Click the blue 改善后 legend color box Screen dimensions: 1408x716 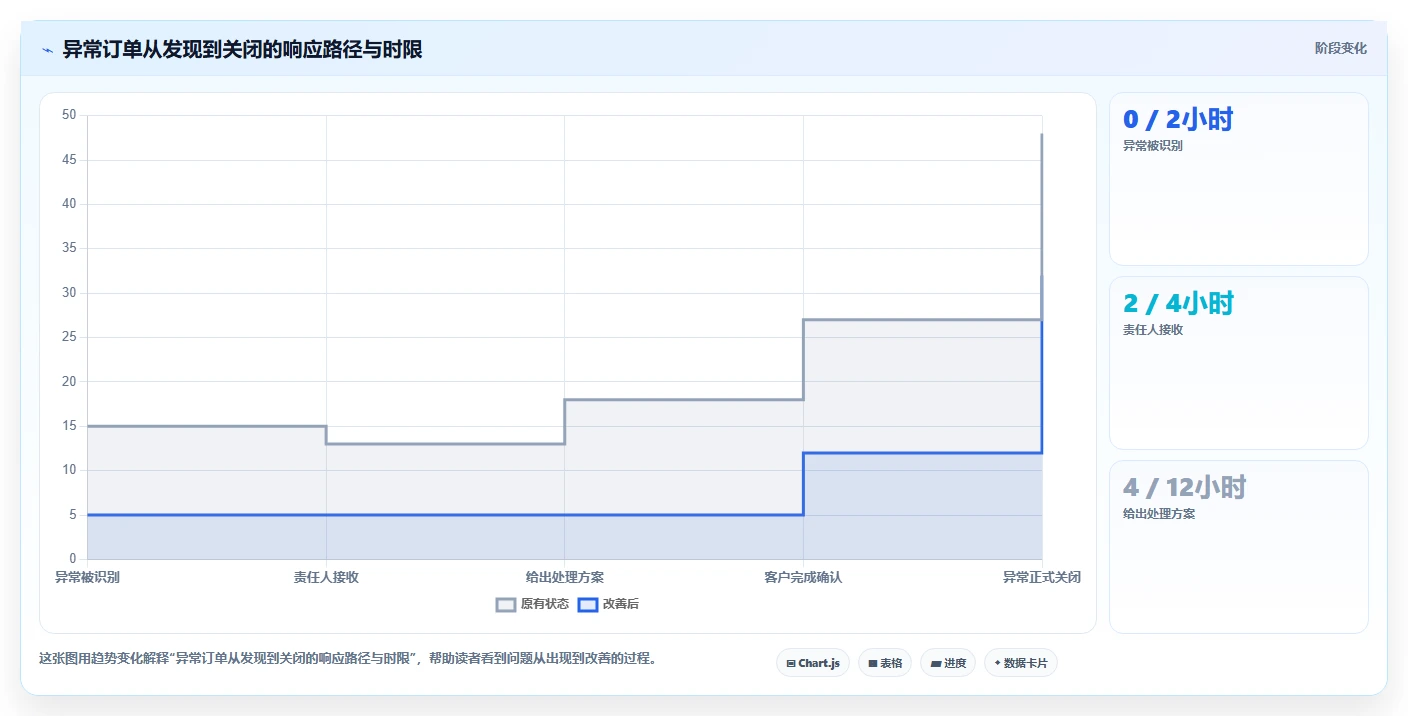pyautogui.click(x=588, y=604)
